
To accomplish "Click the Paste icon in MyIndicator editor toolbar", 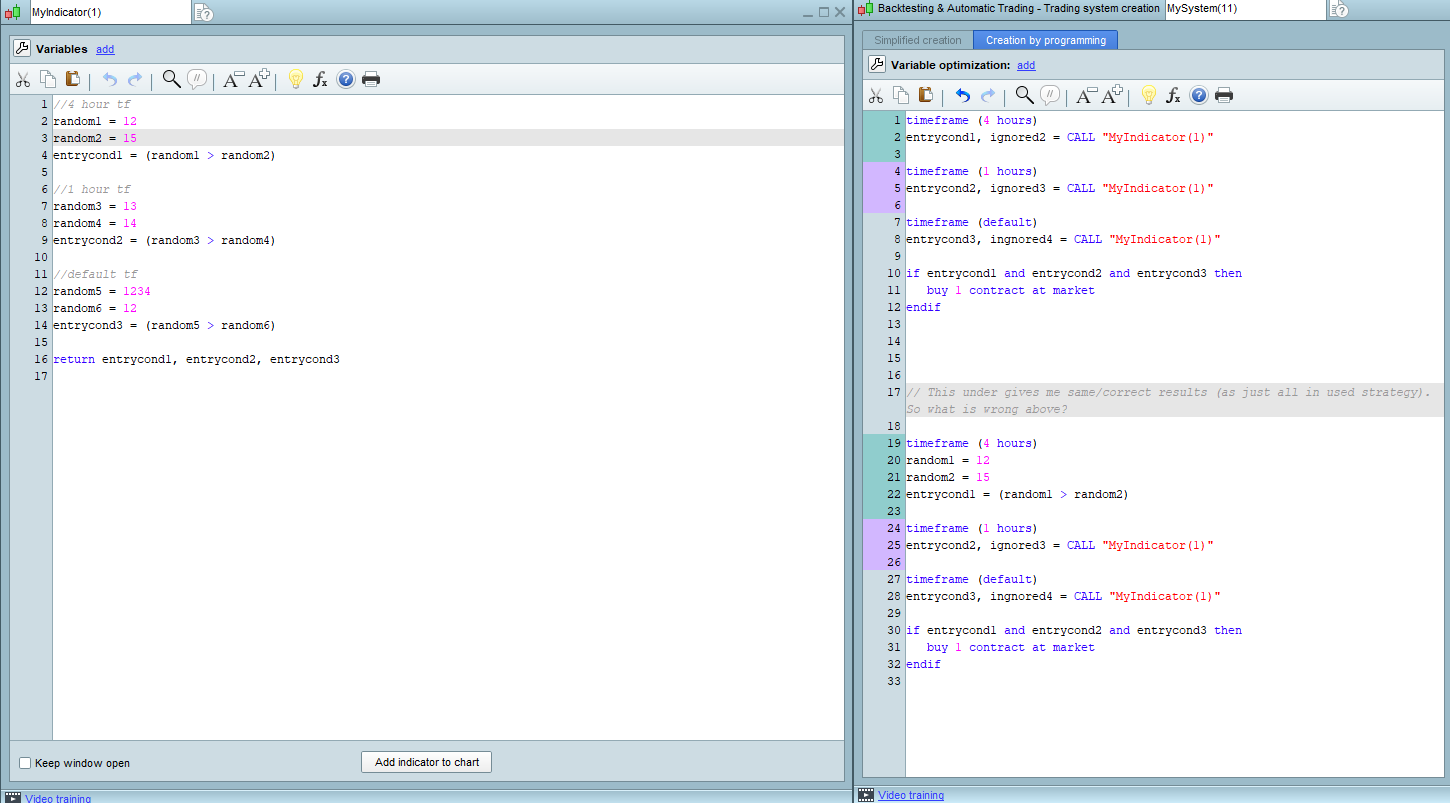I will [73, 80].
